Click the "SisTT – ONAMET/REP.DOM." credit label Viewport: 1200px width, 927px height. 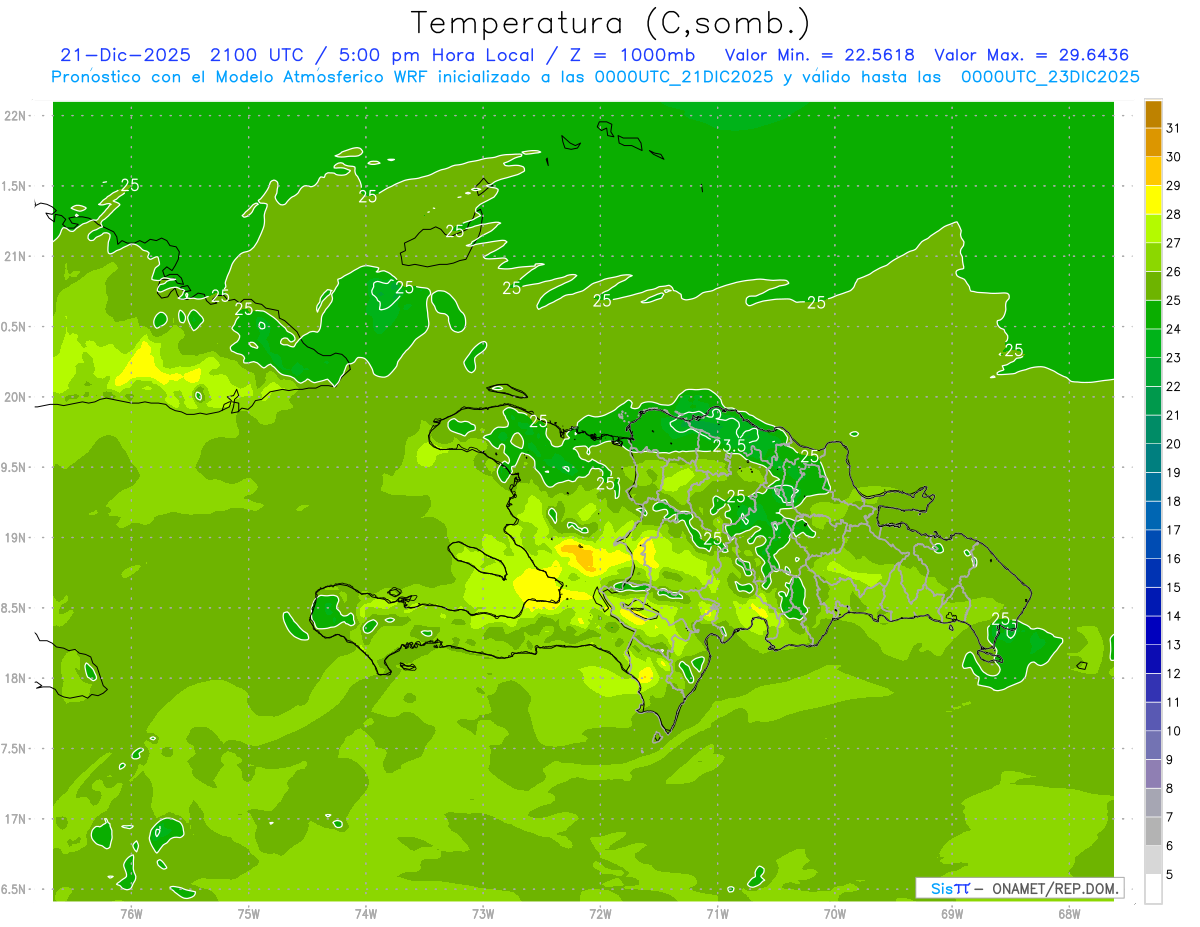(x=1019, y=888)
